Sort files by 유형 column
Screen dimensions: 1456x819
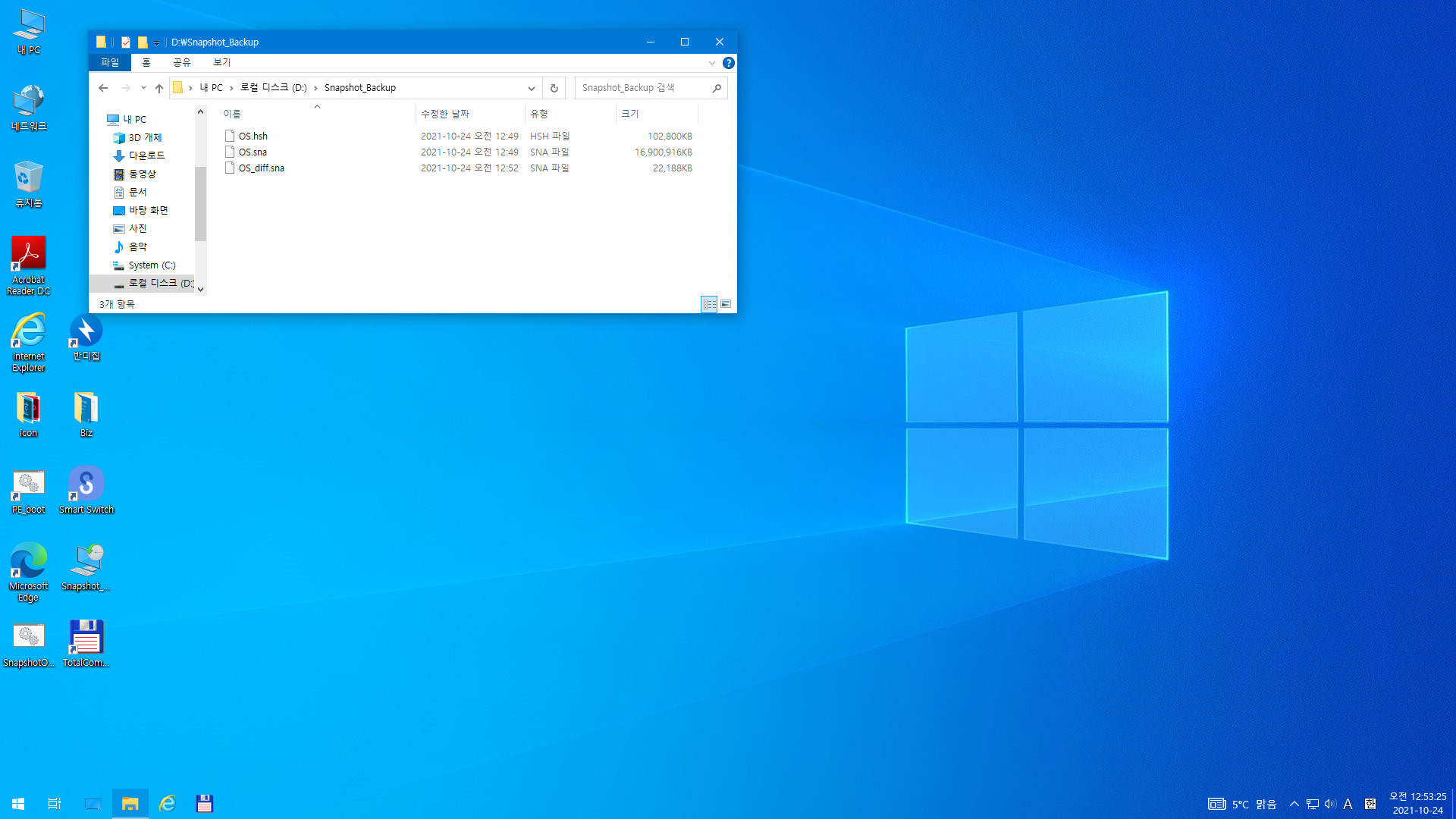[570, 114]
